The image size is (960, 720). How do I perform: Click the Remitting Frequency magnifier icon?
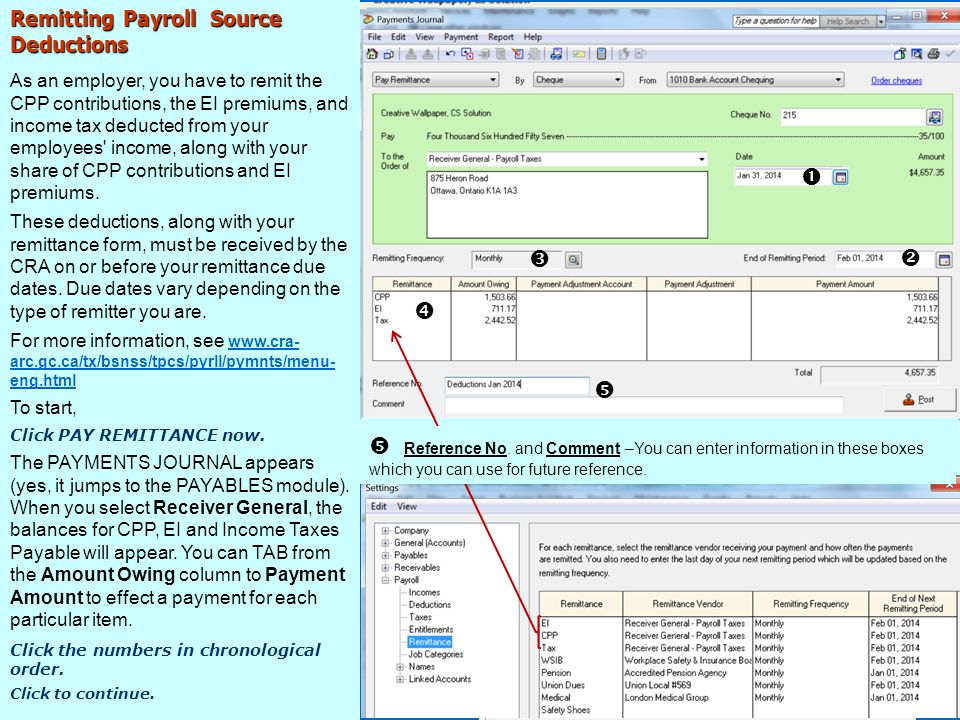tap(573, 260)
